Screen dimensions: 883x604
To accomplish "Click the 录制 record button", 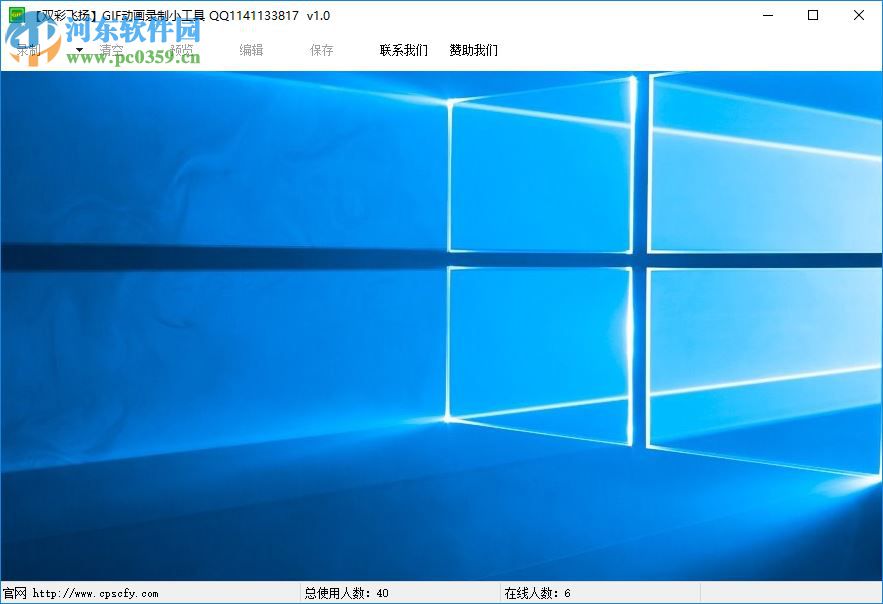I will point(28,50).
